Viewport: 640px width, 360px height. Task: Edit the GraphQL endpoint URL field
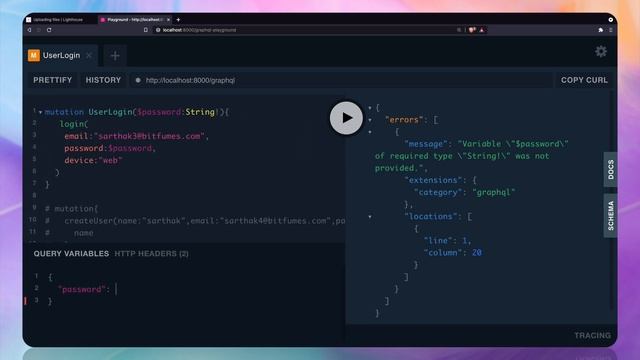341,80
